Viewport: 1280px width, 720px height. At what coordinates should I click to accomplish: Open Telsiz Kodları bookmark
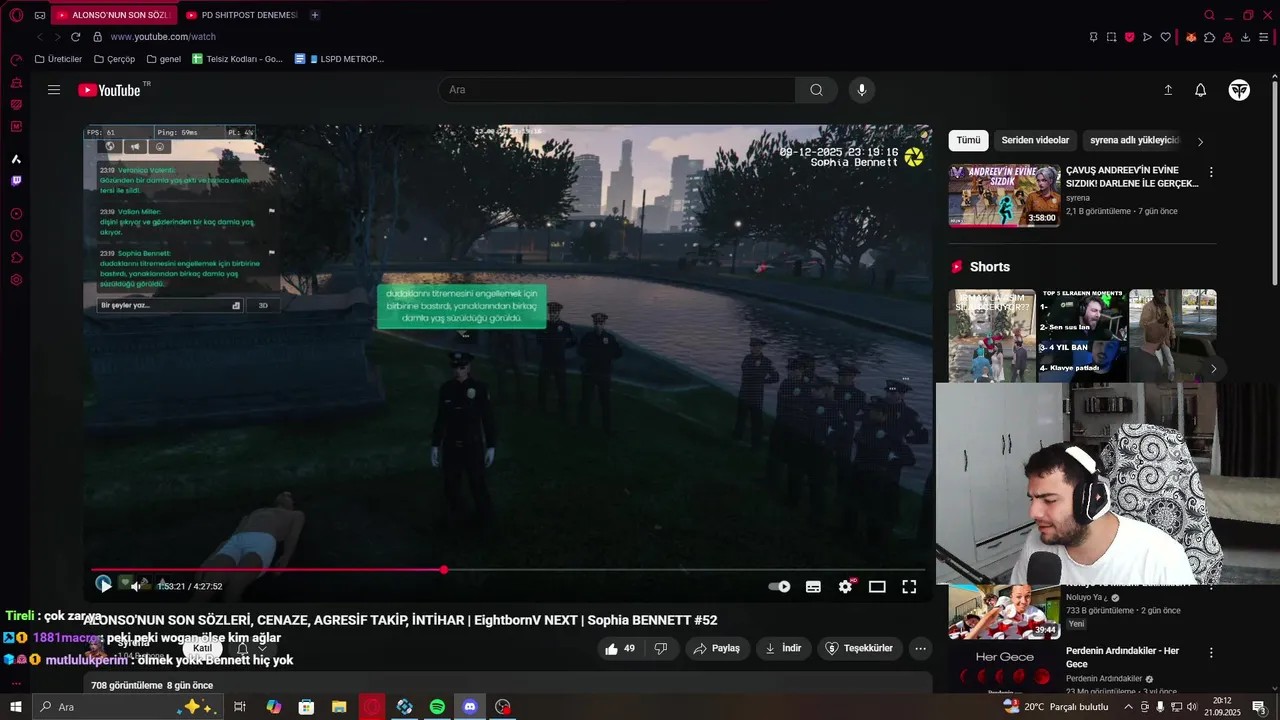click(237, 59)
